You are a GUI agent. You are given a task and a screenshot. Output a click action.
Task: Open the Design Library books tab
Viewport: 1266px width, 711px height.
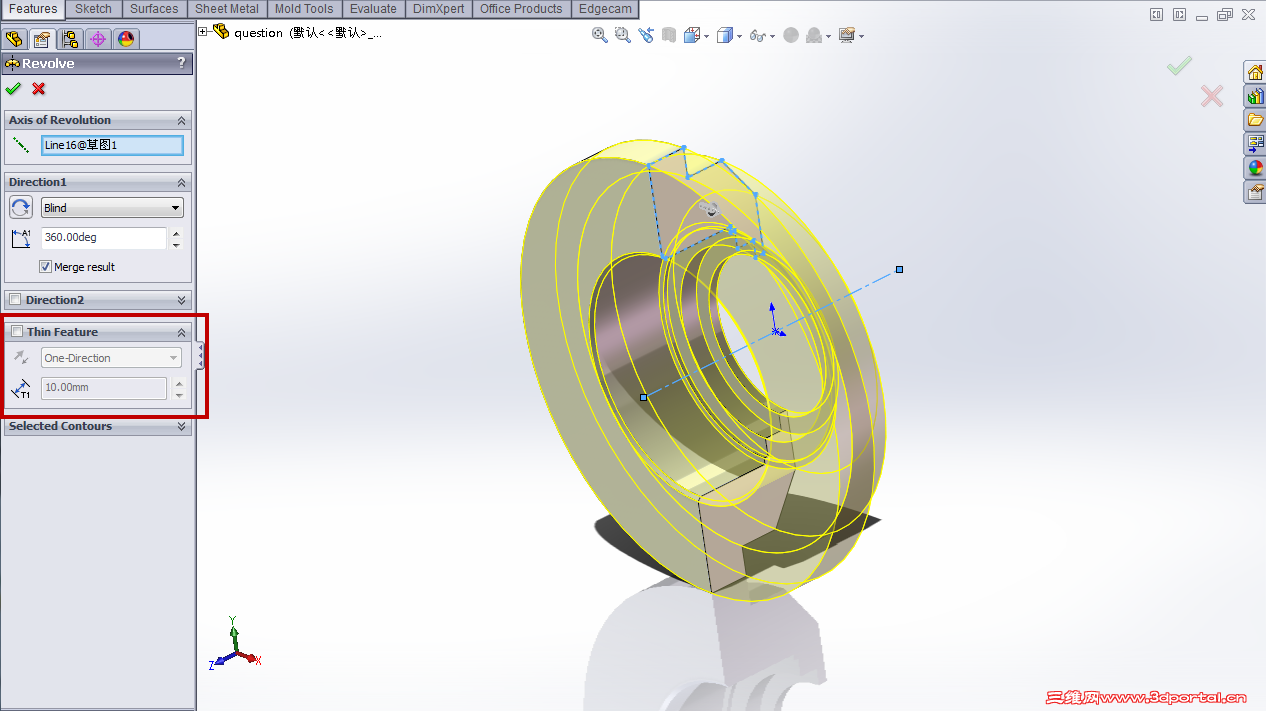click(x=1255, y=96)
